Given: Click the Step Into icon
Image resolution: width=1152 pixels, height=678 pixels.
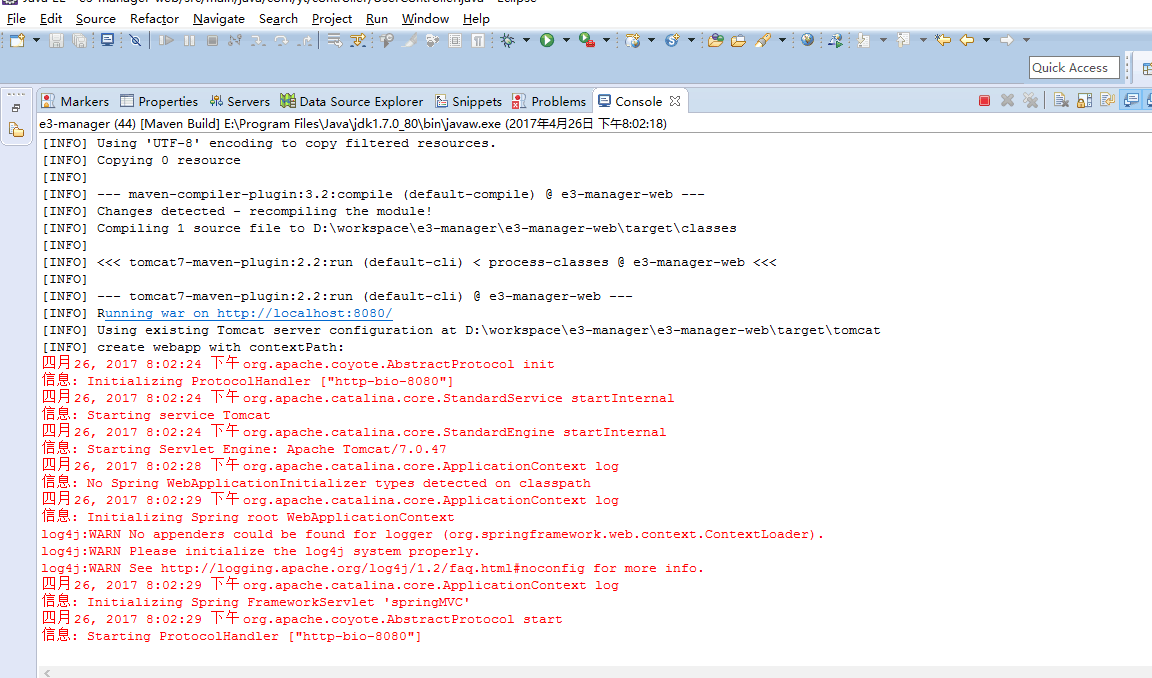Looking at the screenshot, I should coord(258,40).
